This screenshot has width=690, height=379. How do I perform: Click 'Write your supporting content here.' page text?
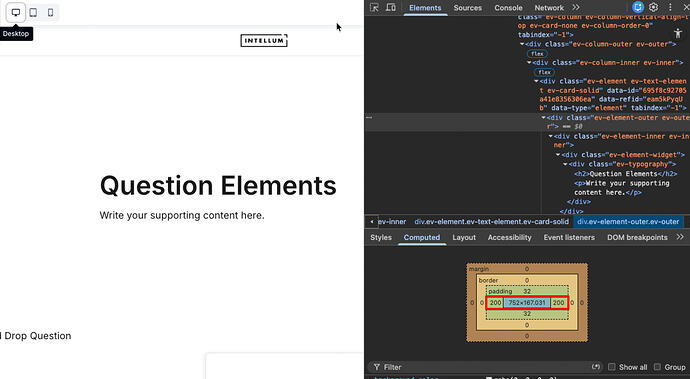[182, 215]
